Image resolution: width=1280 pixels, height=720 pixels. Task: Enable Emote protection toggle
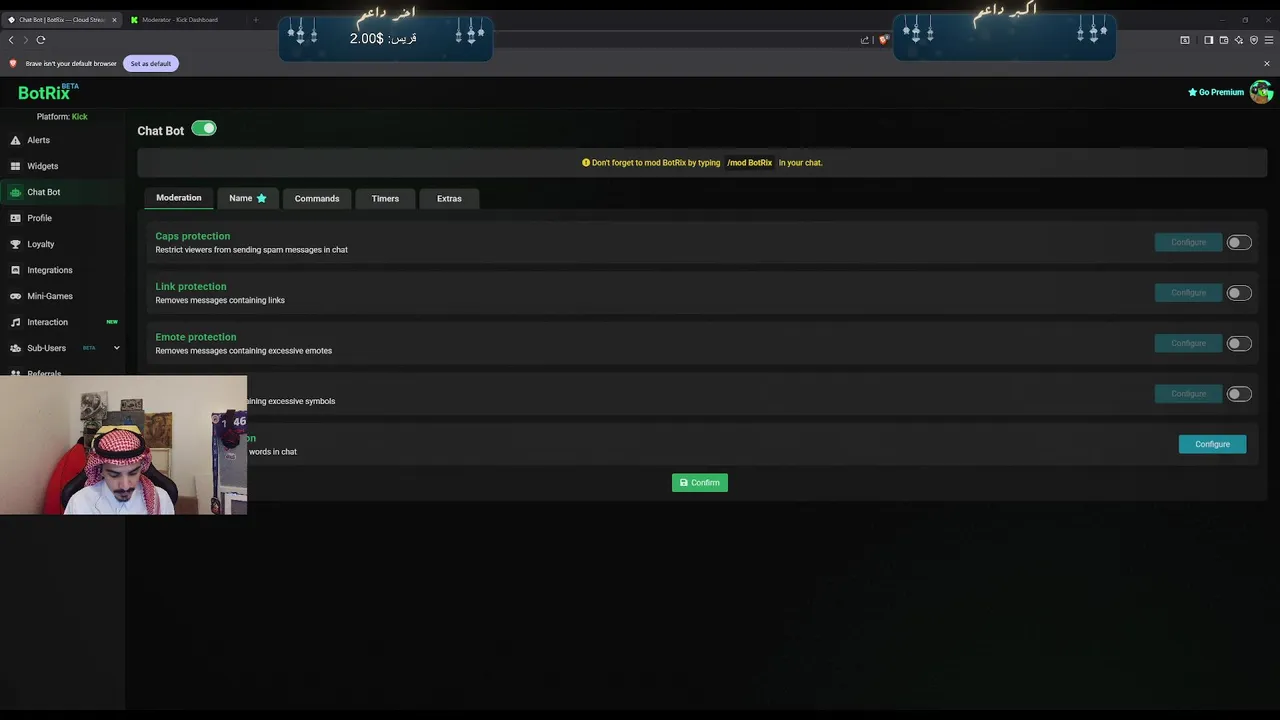[x=1238, y=343]
